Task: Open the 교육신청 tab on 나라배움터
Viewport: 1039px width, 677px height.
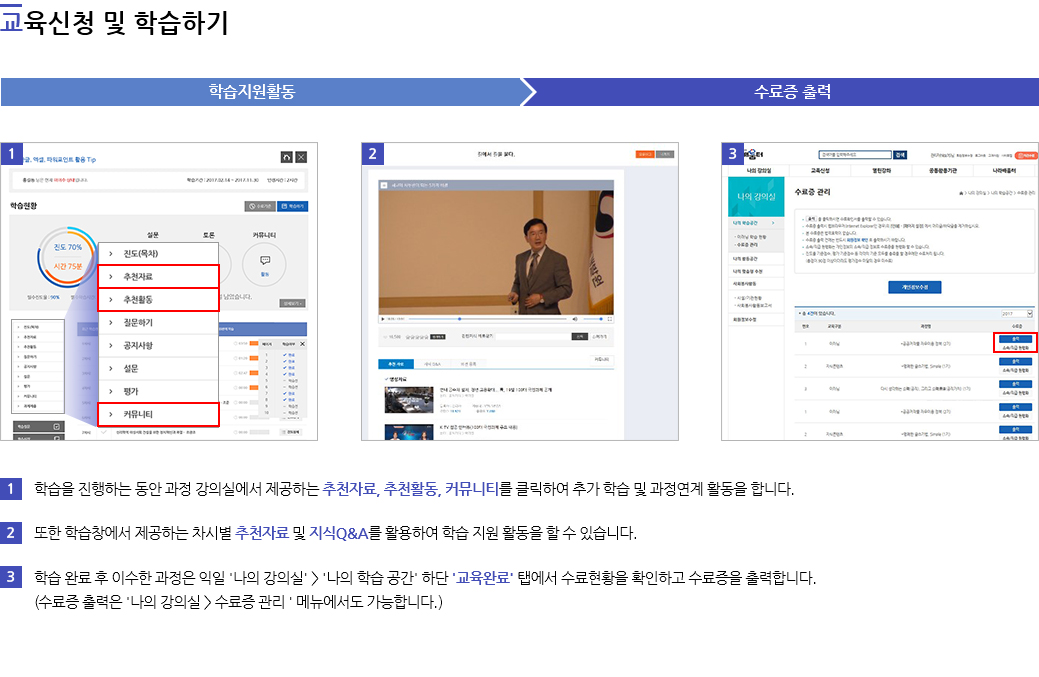Action: coord(821,169)
